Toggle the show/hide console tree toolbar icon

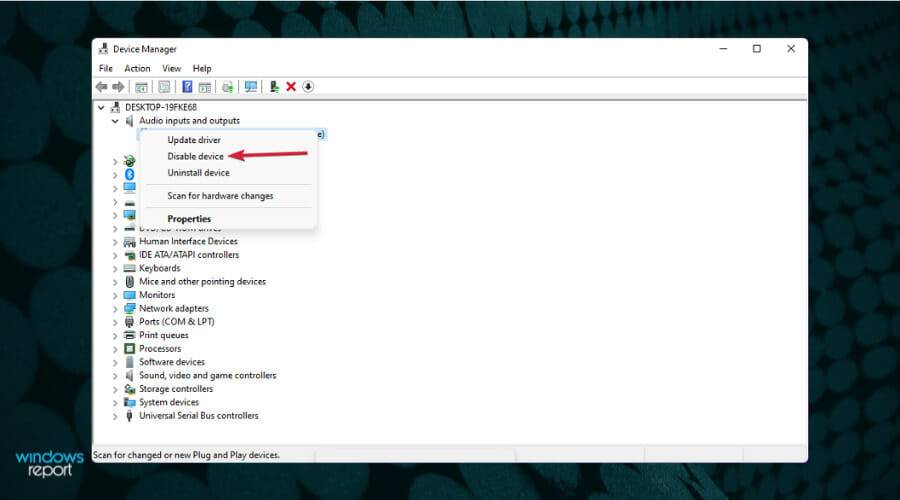141,87
